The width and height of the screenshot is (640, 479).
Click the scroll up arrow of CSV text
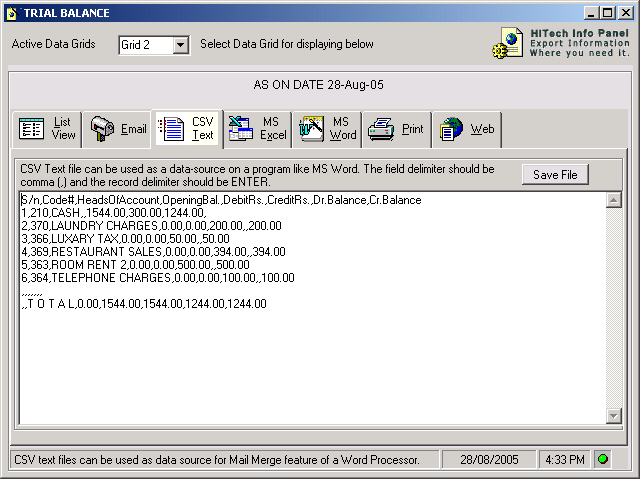coord(613,200)
